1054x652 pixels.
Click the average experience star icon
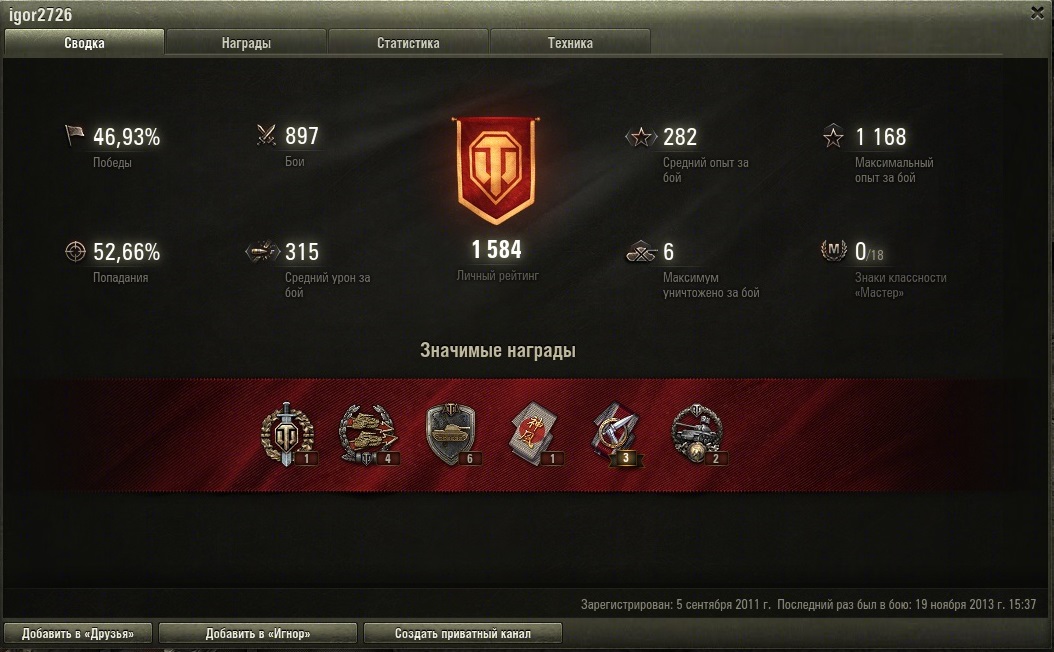coord(641,137)
